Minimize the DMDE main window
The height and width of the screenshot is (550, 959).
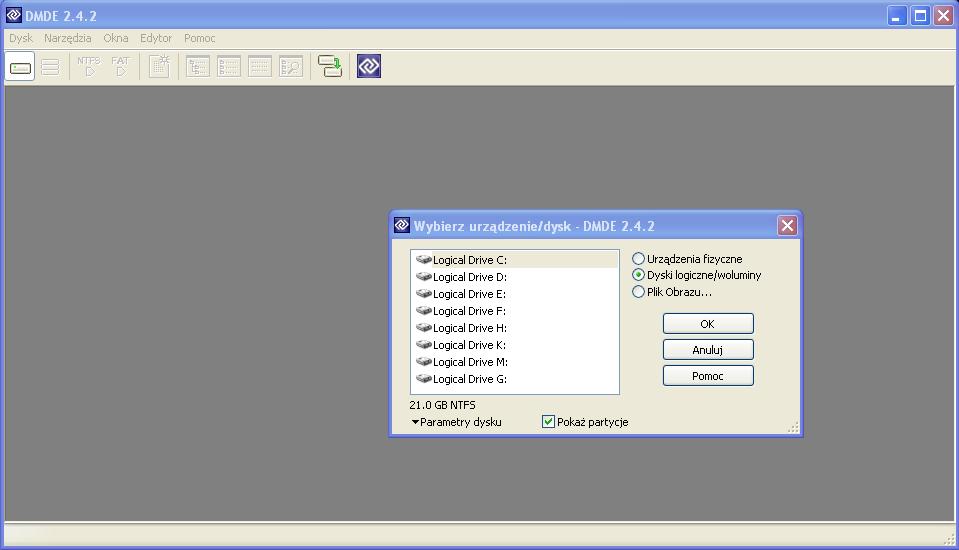click(897, 15)
